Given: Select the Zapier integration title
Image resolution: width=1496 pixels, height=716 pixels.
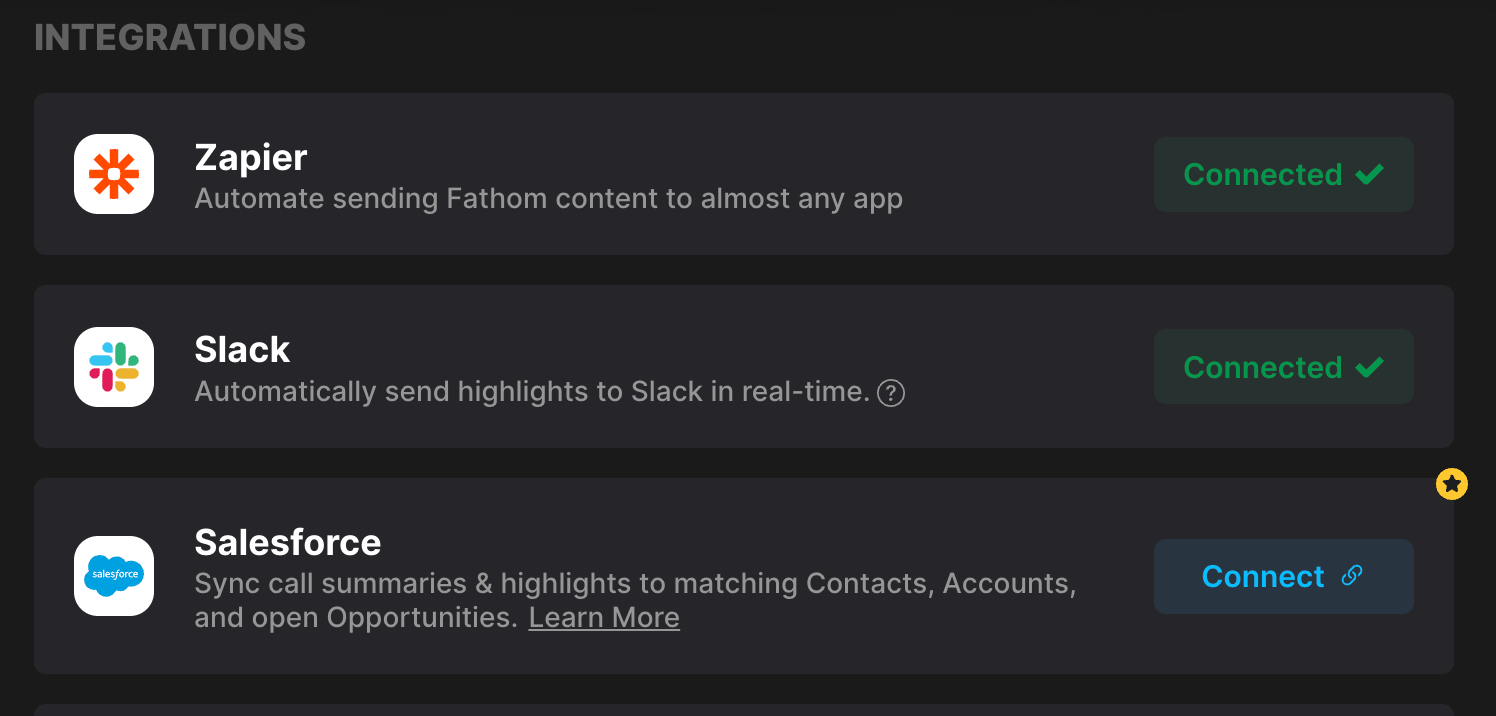Looking at the screenshot, I should click(250, 157).
